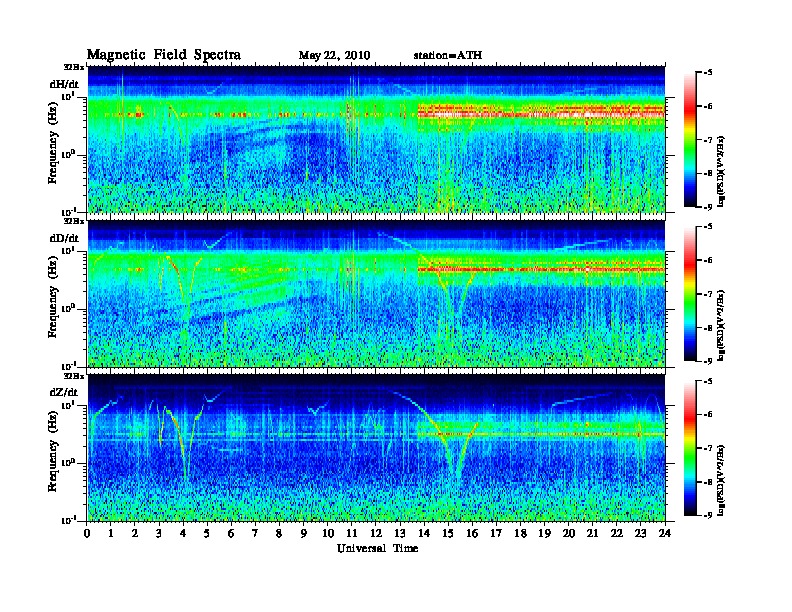The image size is (792, 612).
Task: Click inside the dZ/dt spectrogram plot
Action: tap(376, 448)
